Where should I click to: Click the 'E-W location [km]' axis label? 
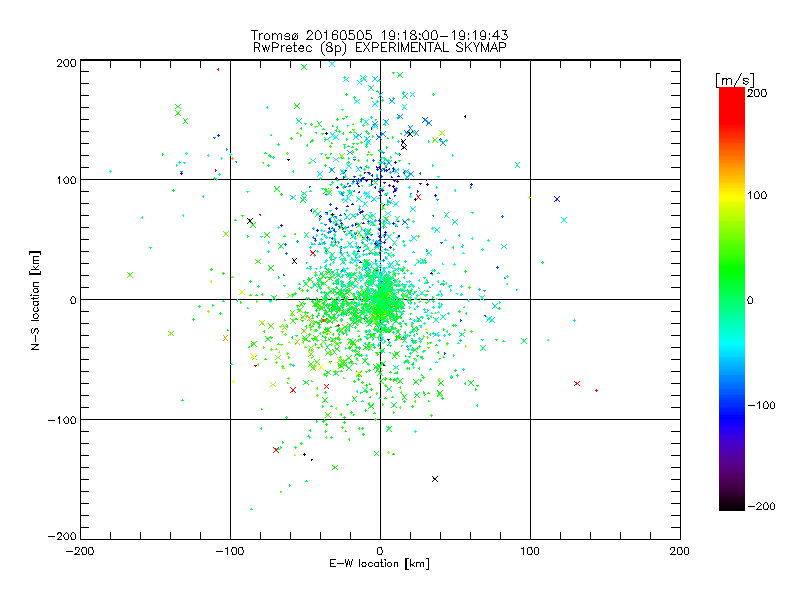[379, 563]
